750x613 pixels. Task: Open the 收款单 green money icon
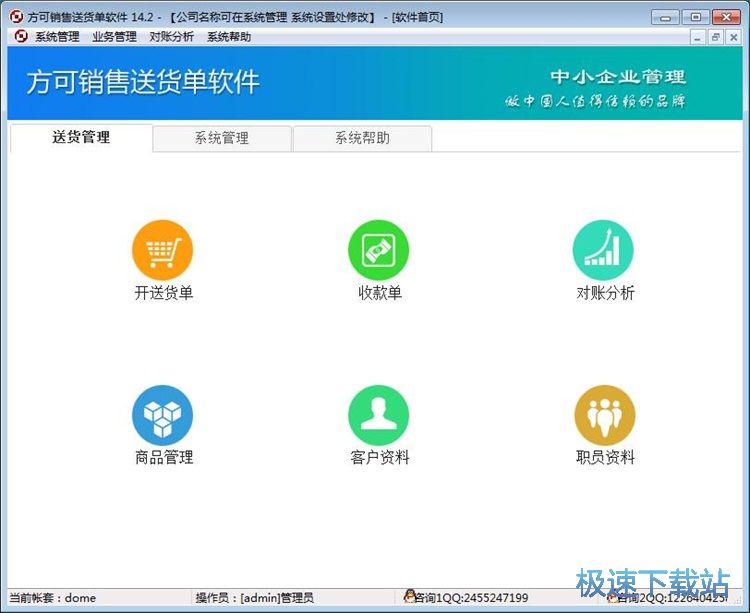click(x=378, y=250)
